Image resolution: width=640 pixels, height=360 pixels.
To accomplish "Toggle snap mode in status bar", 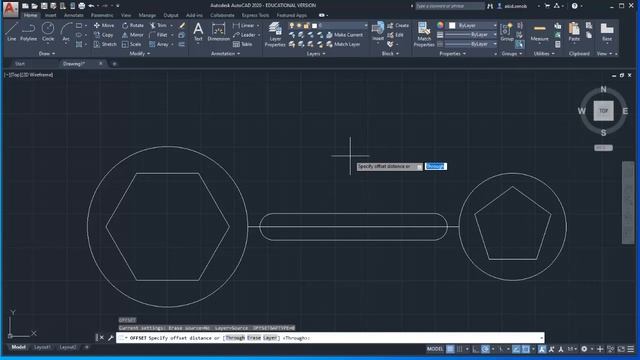I will click(460, 349).
